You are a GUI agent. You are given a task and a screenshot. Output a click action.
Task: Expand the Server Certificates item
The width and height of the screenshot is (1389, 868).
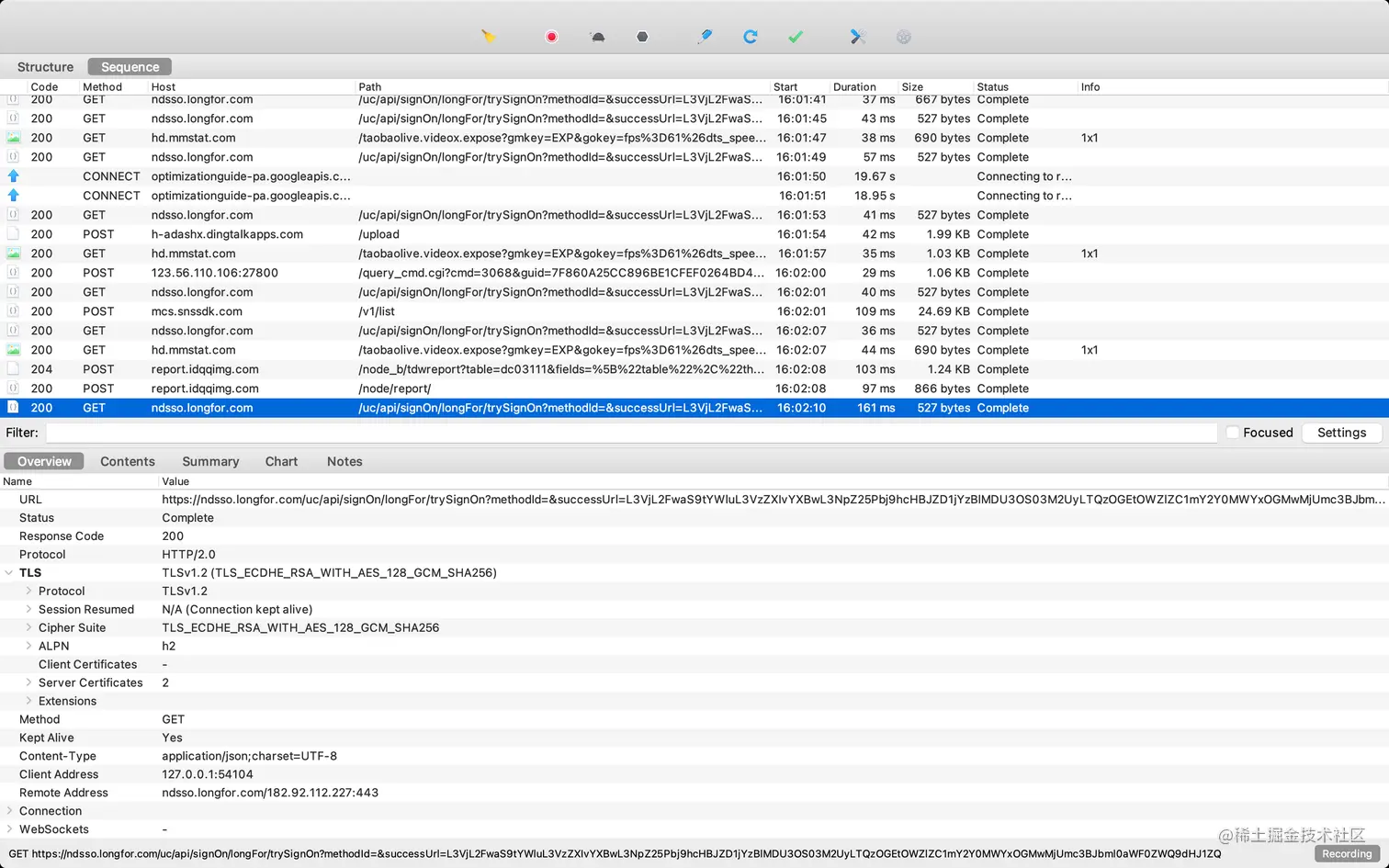pyautogui.click(x=28, y=682)
